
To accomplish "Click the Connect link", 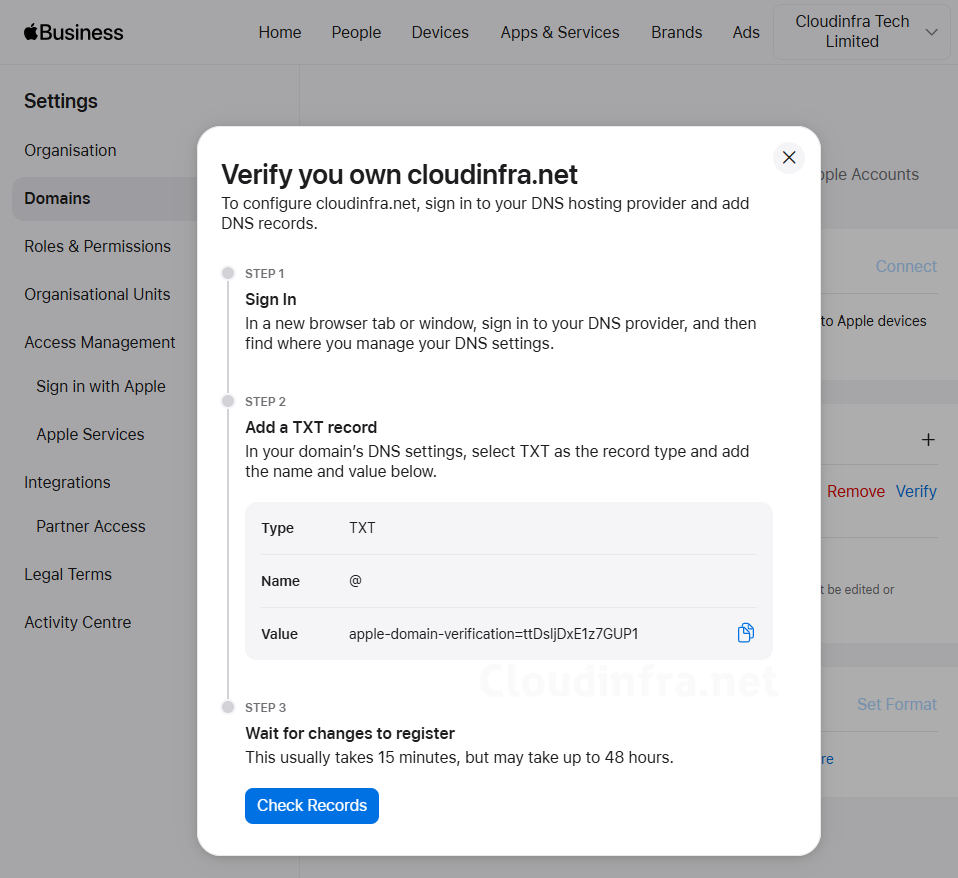I will [x=905, y=266].
